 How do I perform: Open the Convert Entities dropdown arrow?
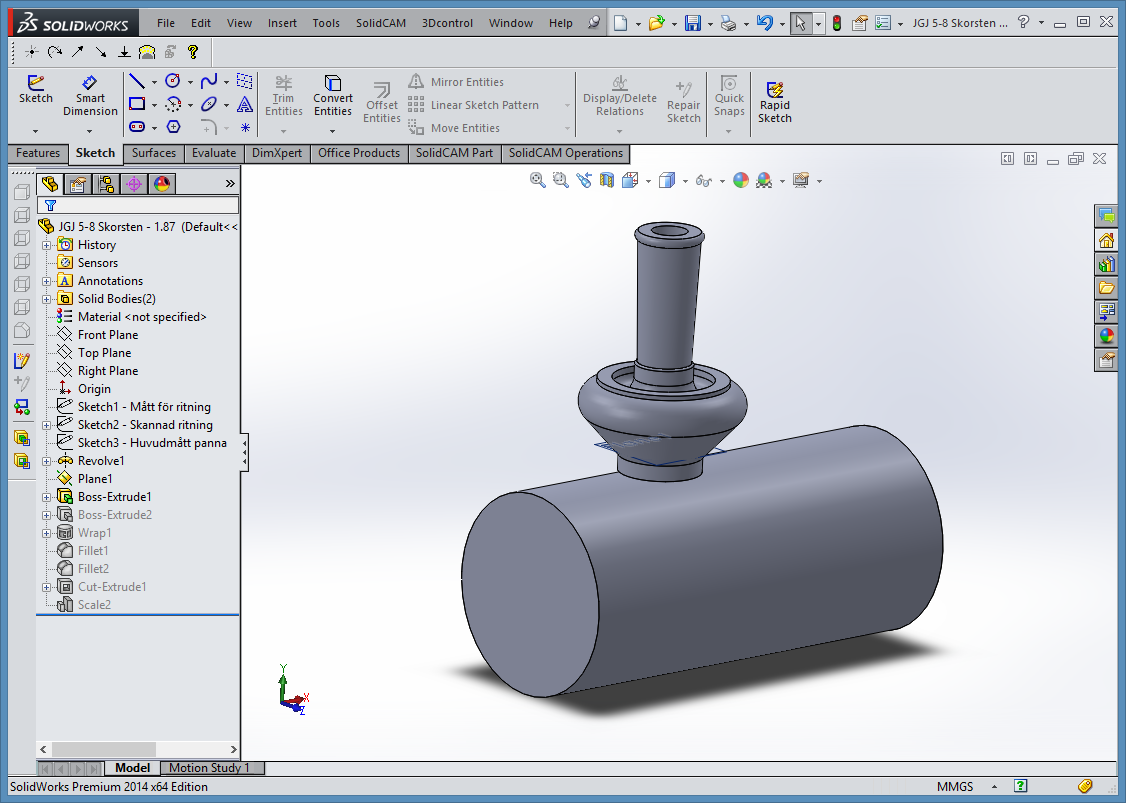pyautogui.click(x=332, y=131)
